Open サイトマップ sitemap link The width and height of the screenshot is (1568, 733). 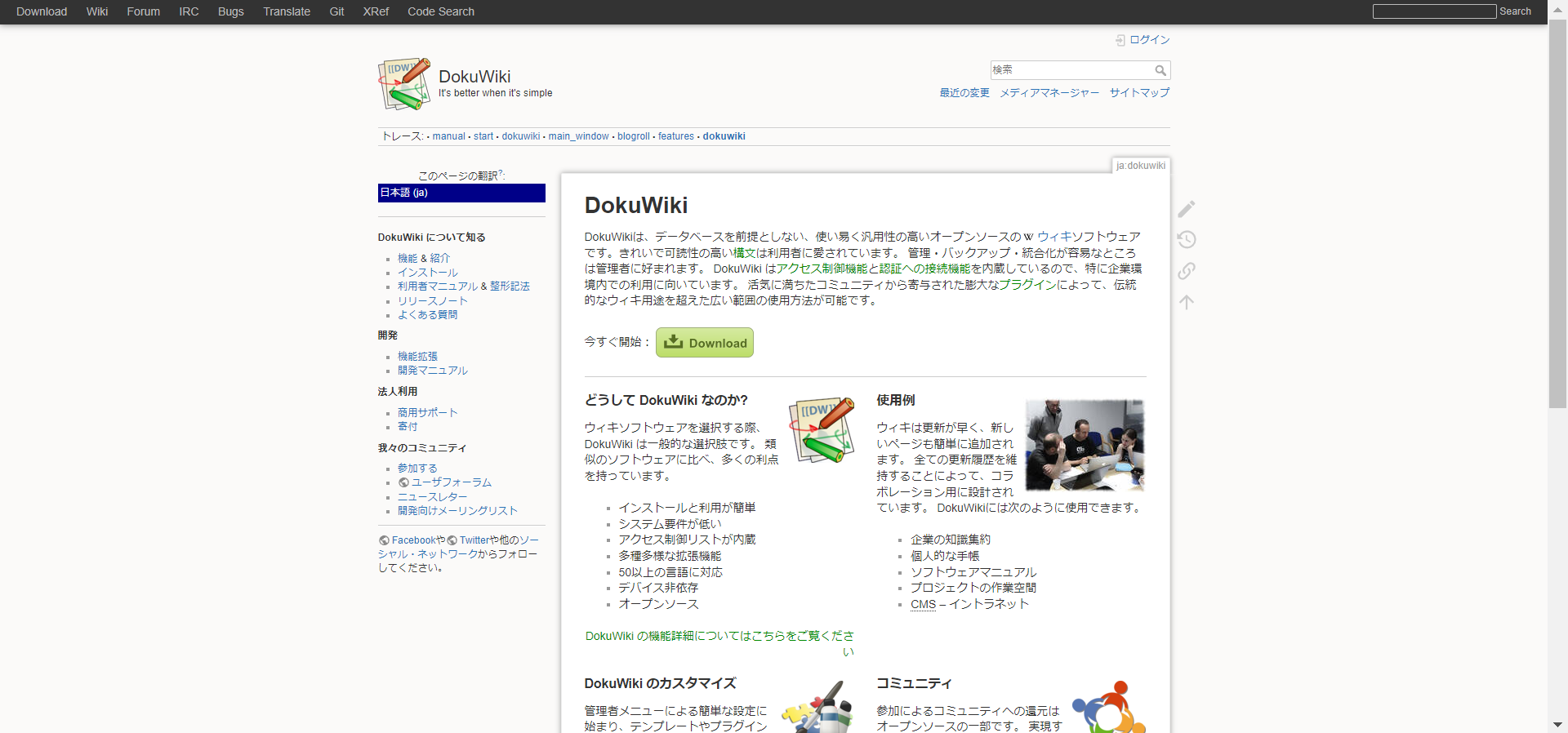(x=1139, y=93)
